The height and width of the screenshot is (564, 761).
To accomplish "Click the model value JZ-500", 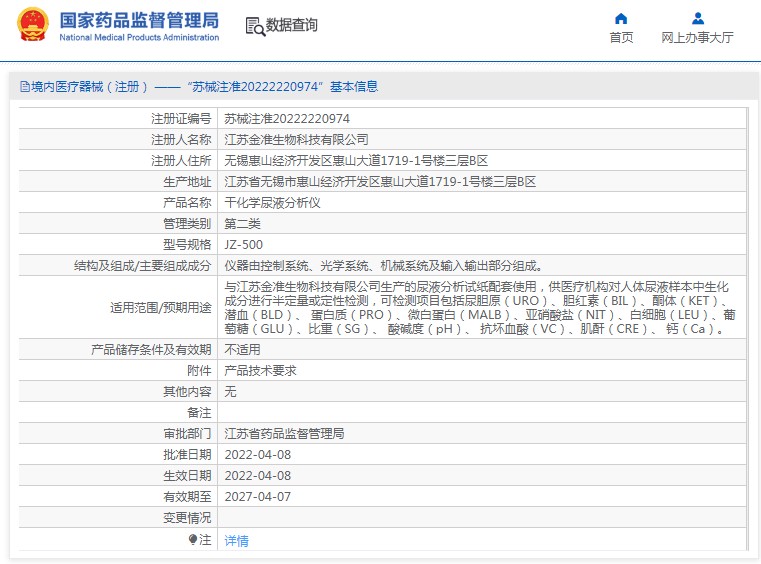I will click(244, 245).
